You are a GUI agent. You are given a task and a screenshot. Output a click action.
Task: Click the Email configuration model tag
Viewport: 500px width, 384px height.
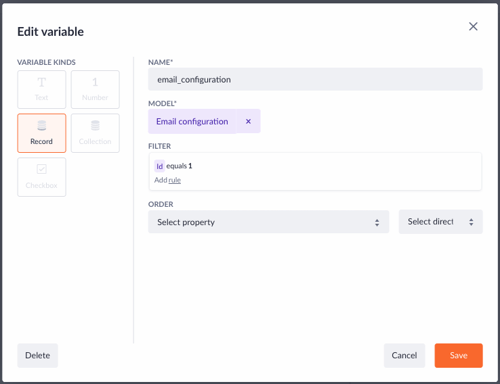tap(192, 121)
